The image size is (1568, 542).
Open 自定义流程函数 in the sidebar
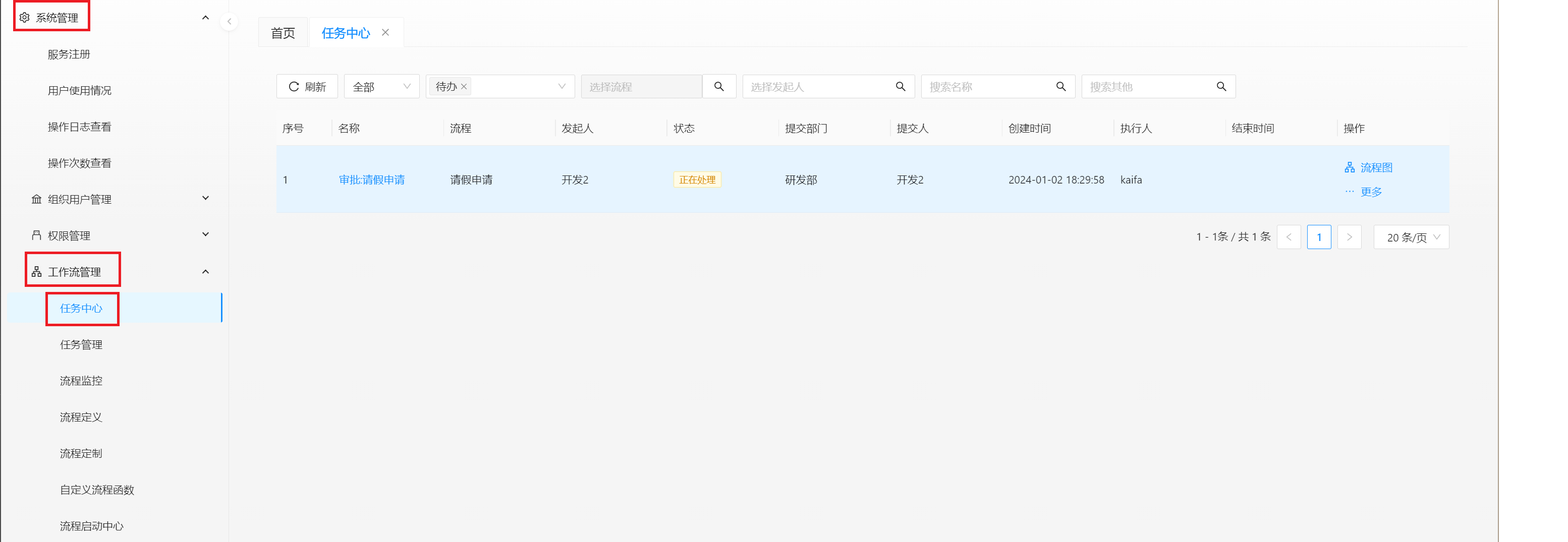(97, 490)
